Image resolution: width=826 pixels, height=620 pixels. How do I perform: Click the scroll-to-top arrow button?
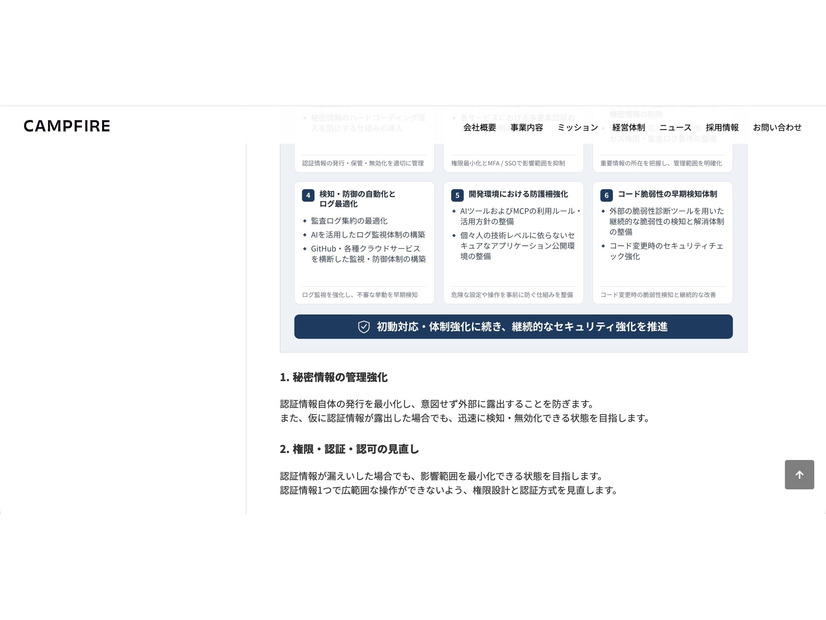click(x=799, y=475)
